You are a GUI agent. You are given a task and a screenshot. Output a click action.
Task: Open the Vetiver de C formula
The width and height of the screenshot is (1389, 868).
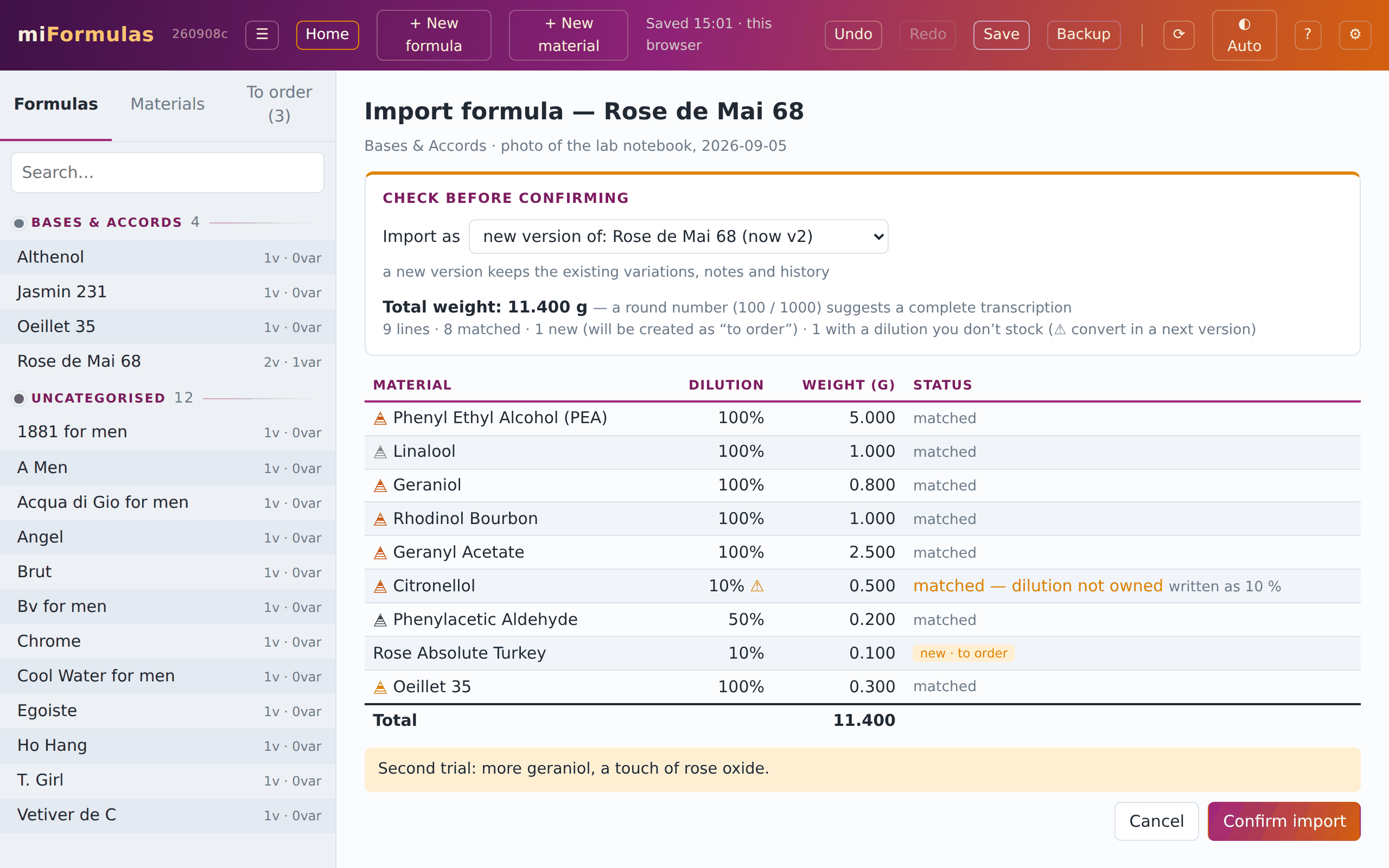[168, 815]
